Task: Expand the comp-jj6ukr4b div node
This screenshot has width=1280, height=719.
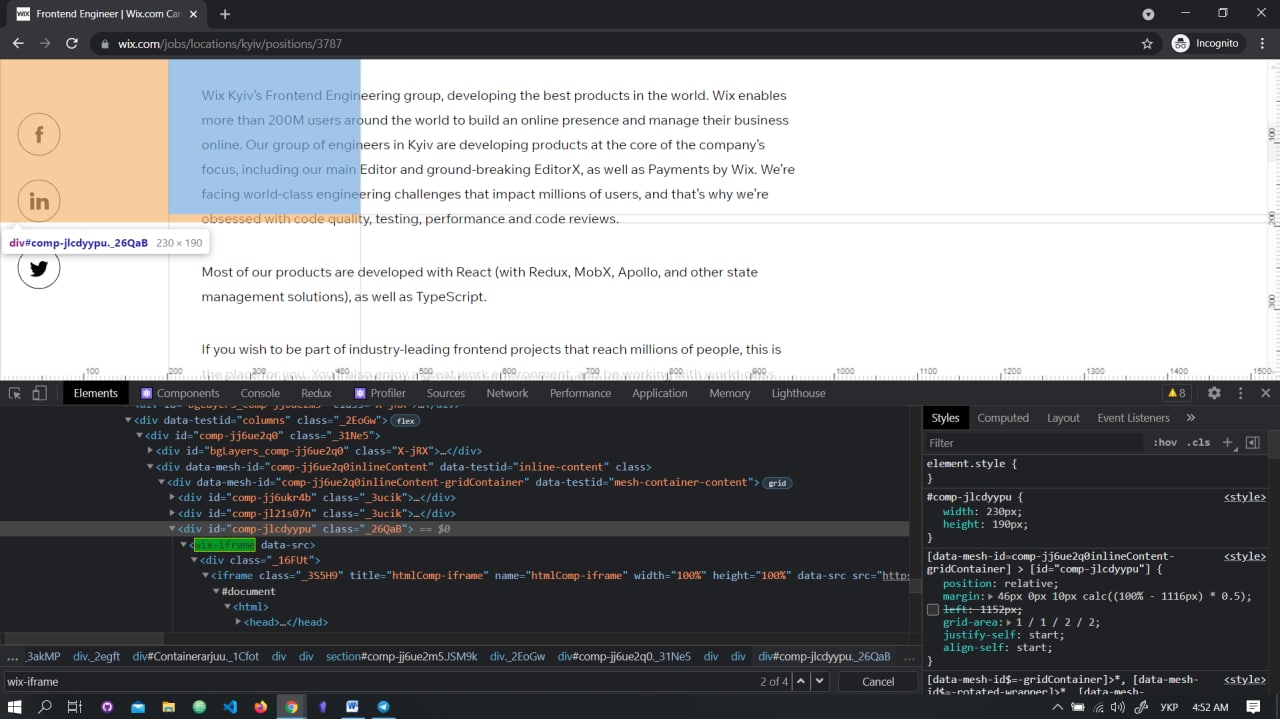Action: [x=172, y=497]
